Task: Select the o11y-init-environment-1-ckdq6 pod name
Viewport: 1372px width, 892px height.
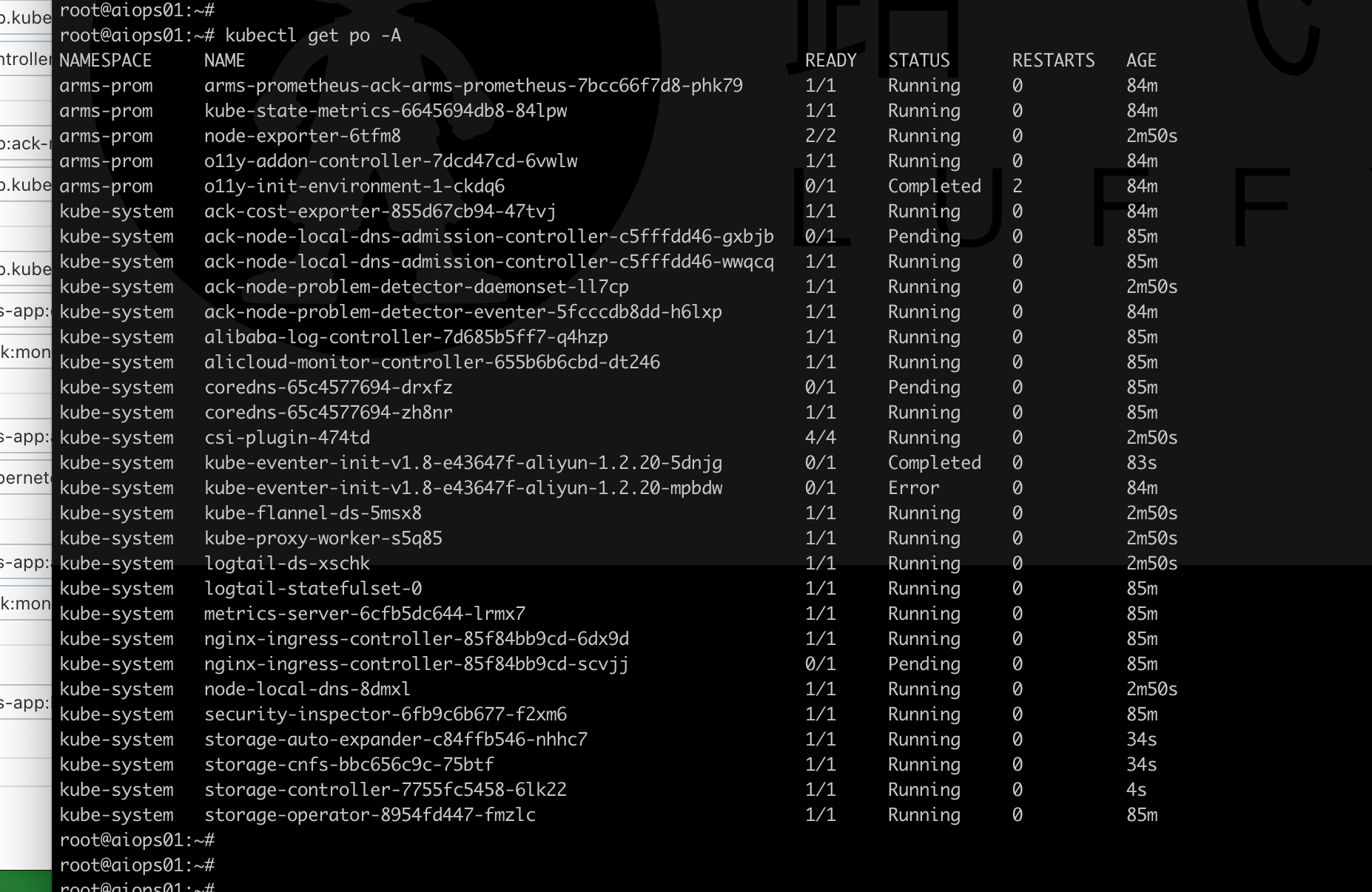Action: pyautogui.click(x=354, y=186)
